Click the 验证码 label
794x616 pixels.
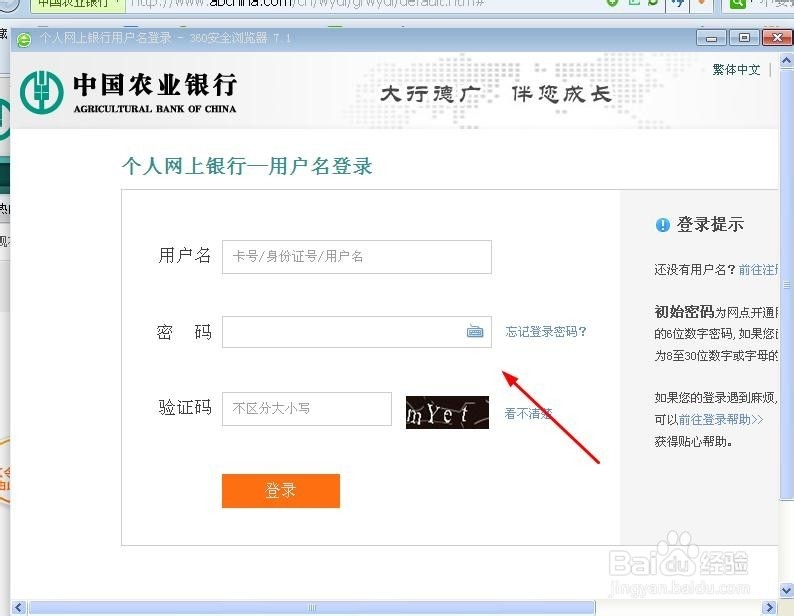(x=184, y=407)
